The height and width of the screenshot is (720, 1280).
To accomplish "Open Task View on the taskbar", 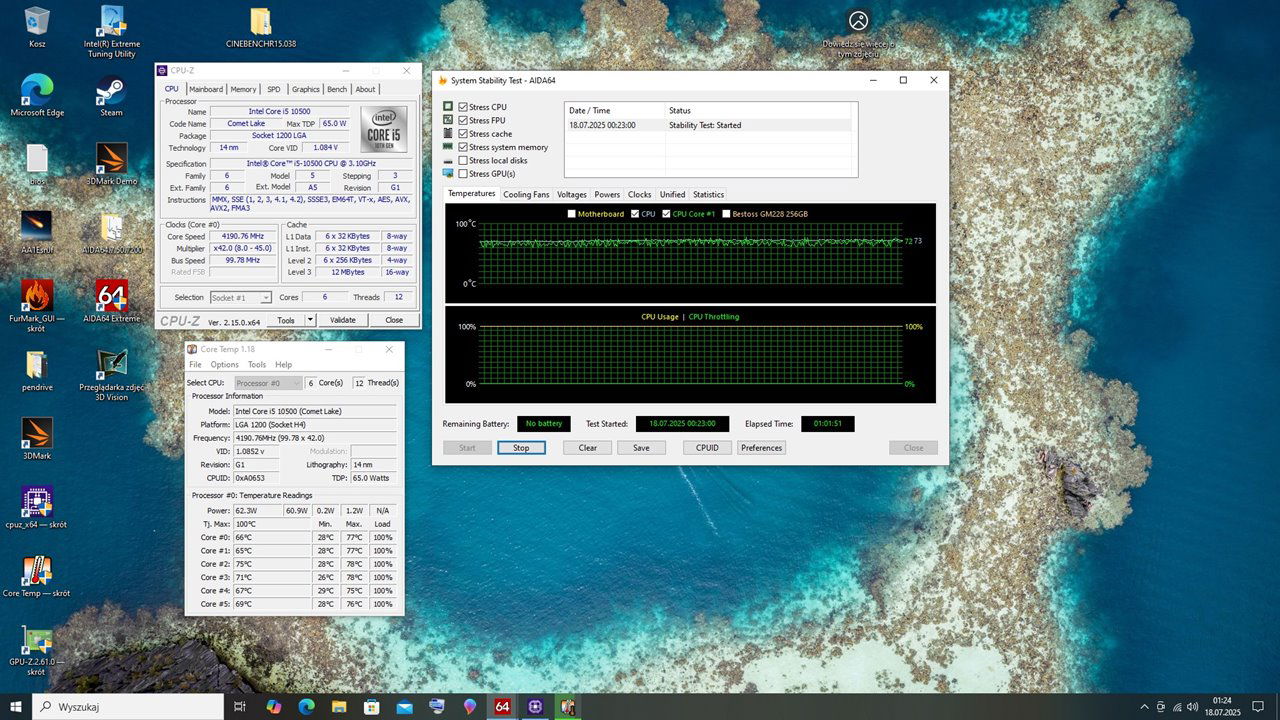I will (x=239, y=706).
